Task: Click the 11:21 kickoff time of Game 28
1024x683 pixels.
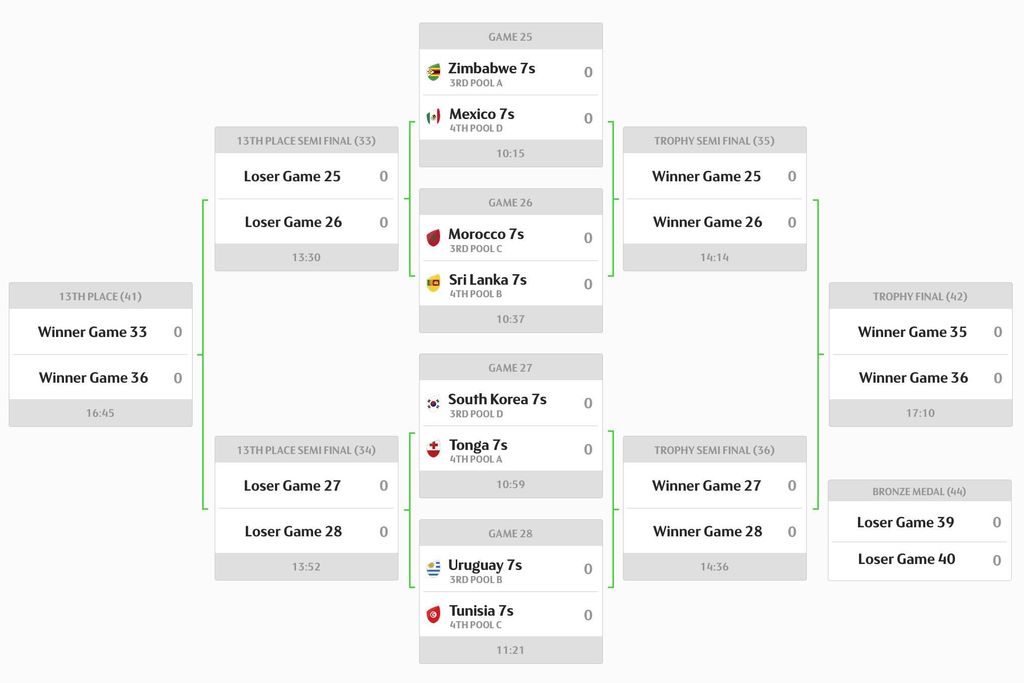Action: pyautogui.click(x=510, y=650)
